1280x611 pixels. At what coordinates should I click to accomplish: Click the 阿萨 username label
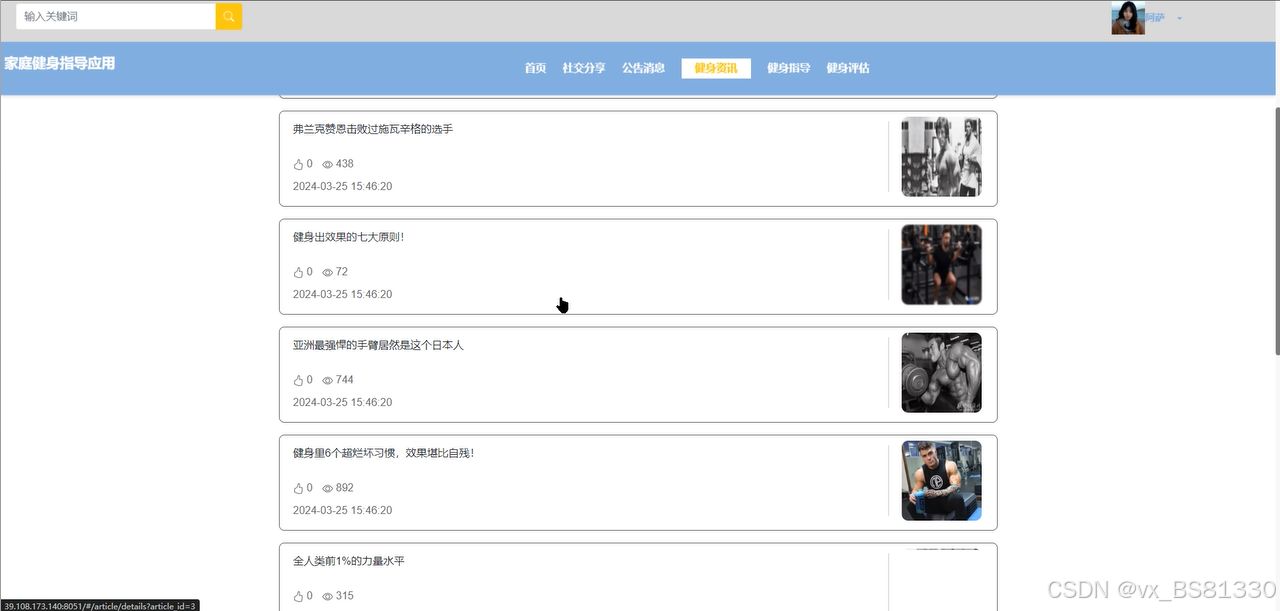pos(1155,18)
